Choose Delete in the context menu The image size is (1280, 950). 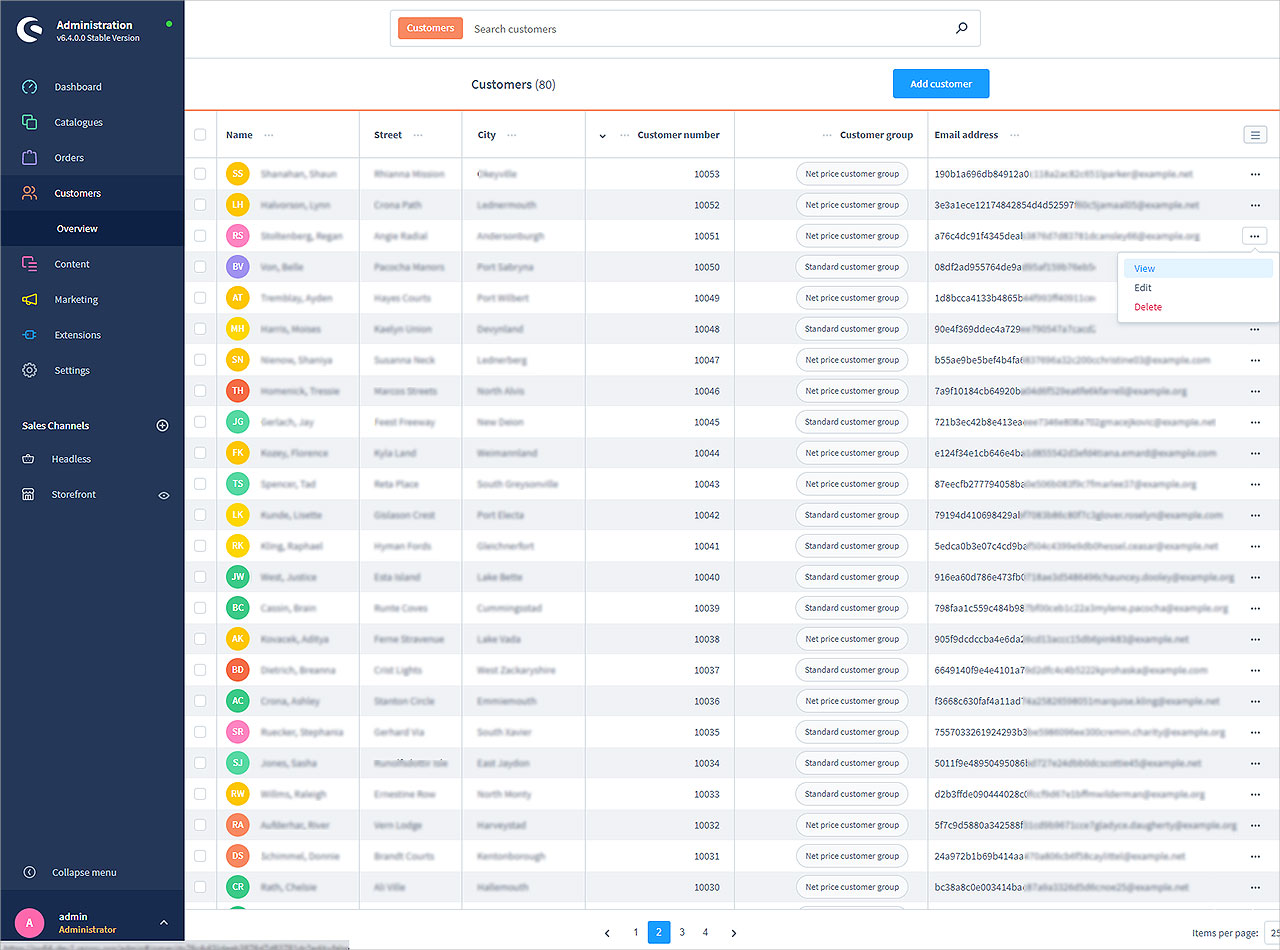[x=1148, y=307]
